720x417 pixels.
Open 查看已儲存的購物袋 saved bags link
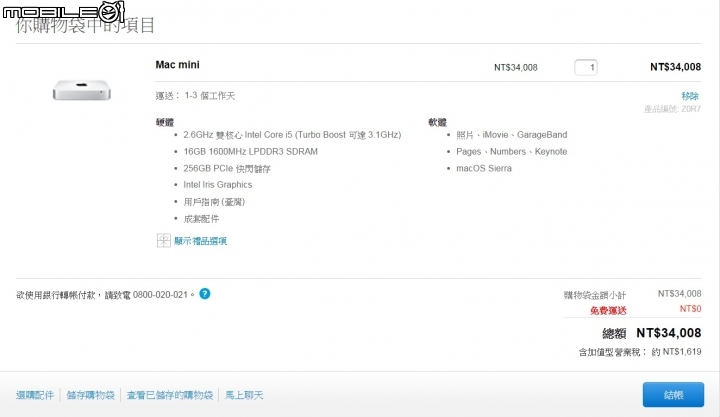(170, 395)
